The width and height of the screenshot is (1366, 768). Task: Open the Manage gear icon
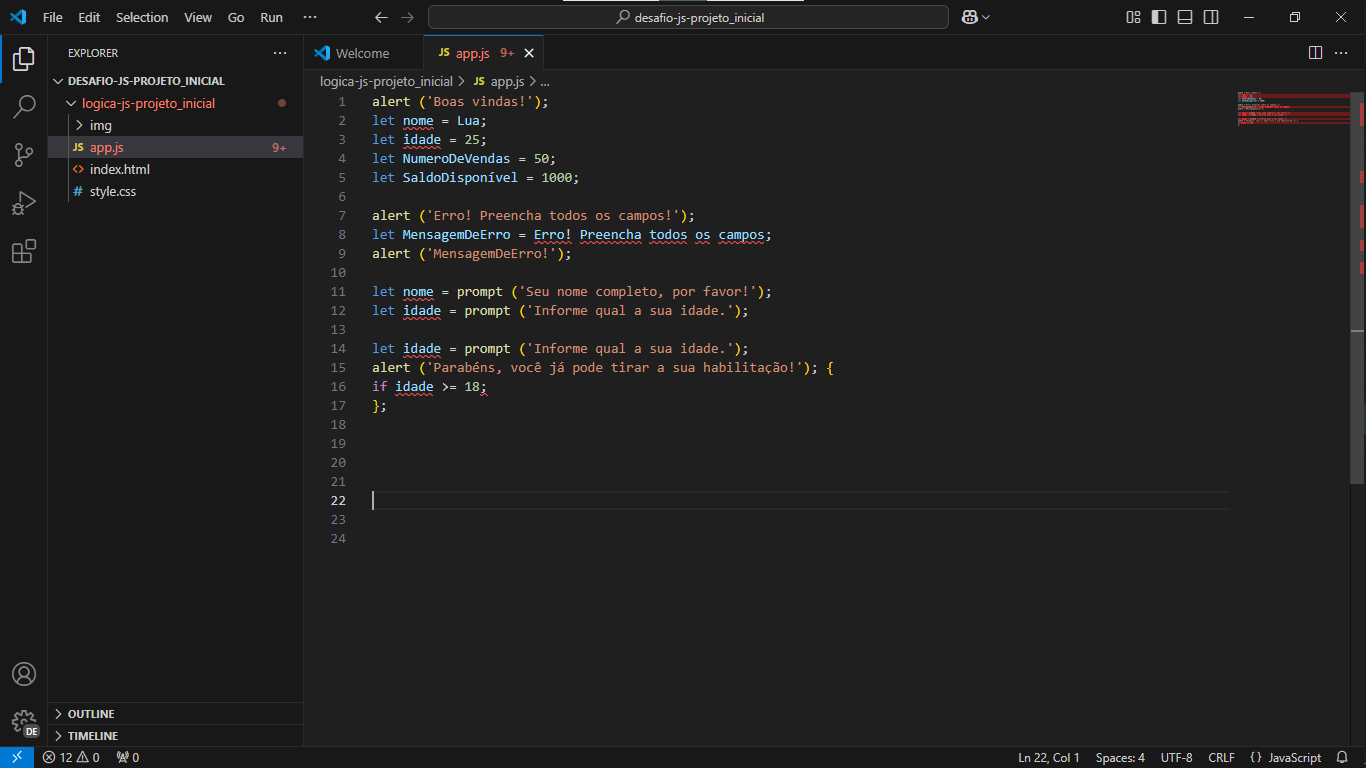click(24, 722)
